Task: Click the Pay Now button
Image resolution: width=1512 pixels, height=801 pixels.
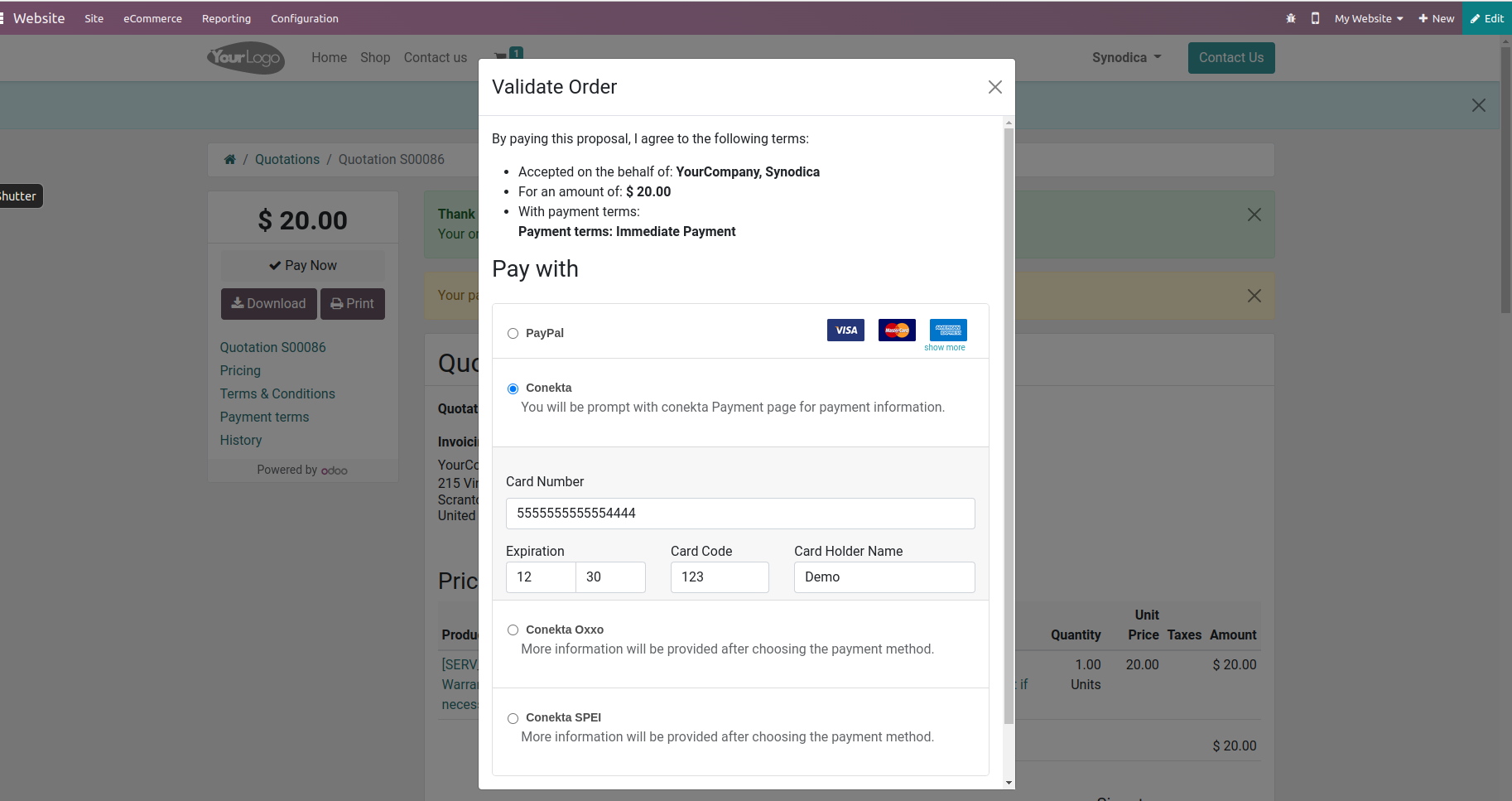Action: click(303, 265)
